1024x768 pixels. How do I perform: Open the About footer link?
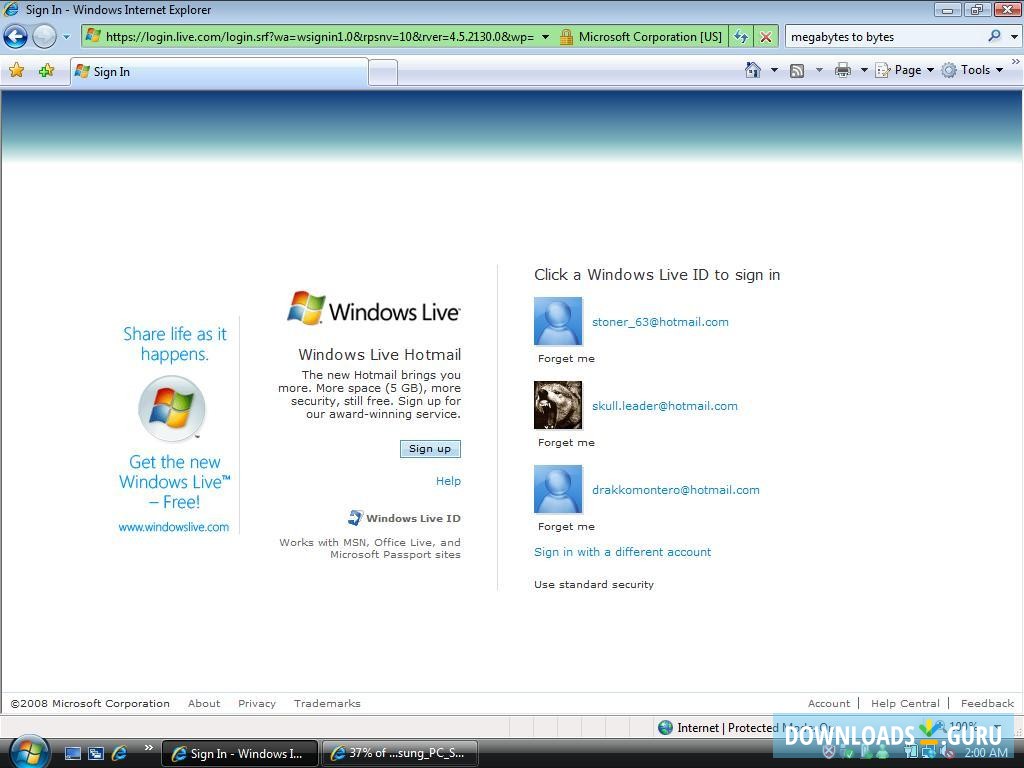click(x=204, y=703)
